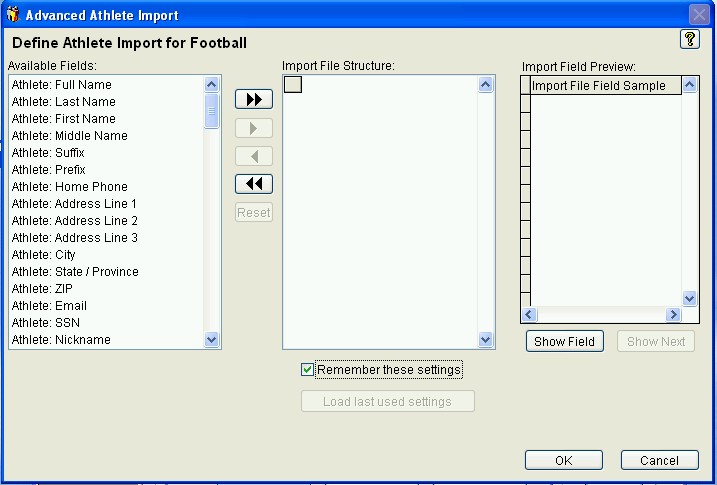Click the double left arrow remove-all button

(x=254, y=184)
